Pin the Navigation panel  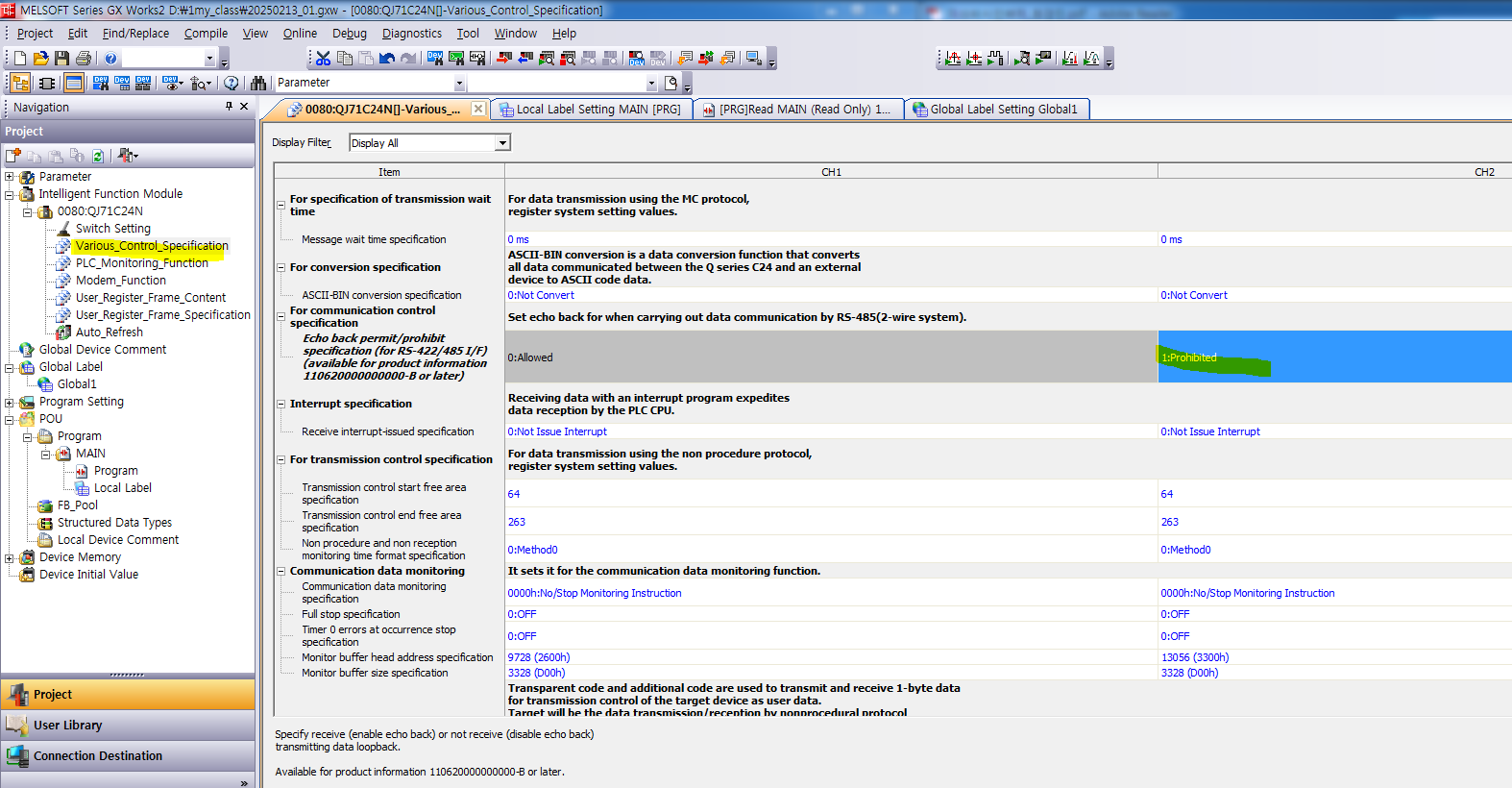coord(229,107)
